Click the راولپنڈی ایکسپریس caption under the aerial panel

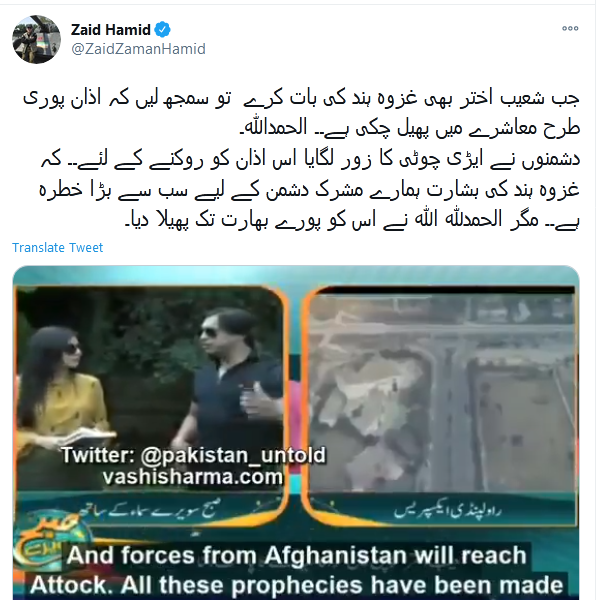[x=448, y=511]
